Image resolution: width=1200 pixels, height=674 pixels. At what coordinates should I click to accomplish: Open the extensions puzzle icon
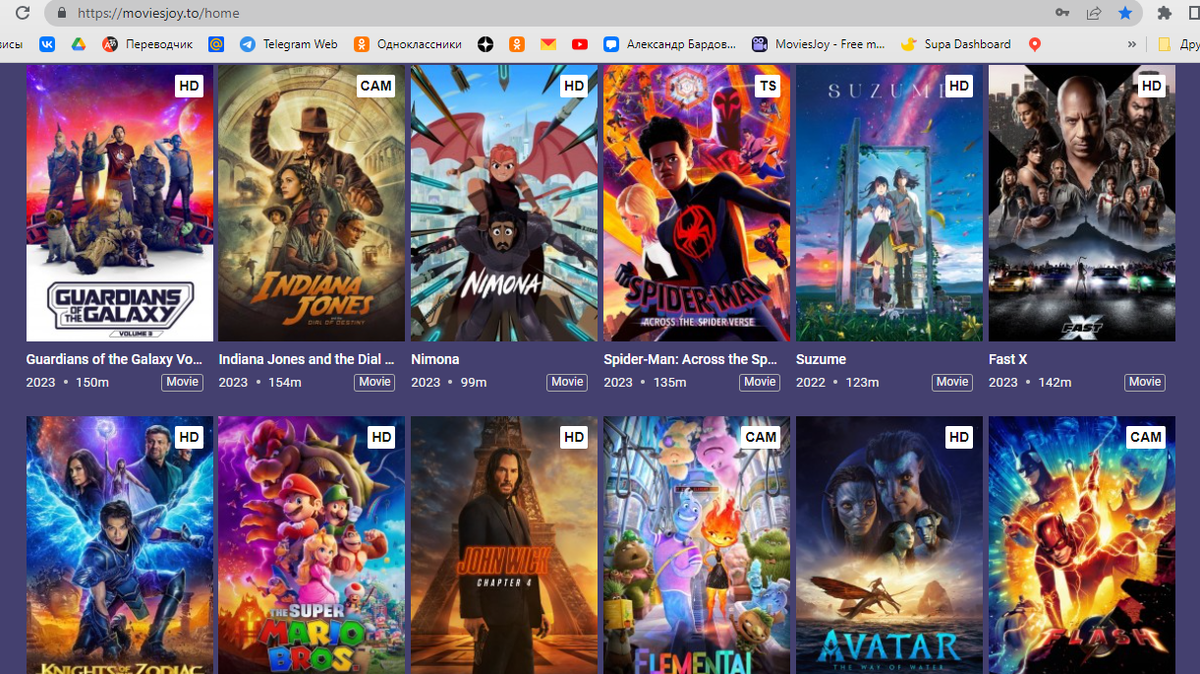(1164, 13)
